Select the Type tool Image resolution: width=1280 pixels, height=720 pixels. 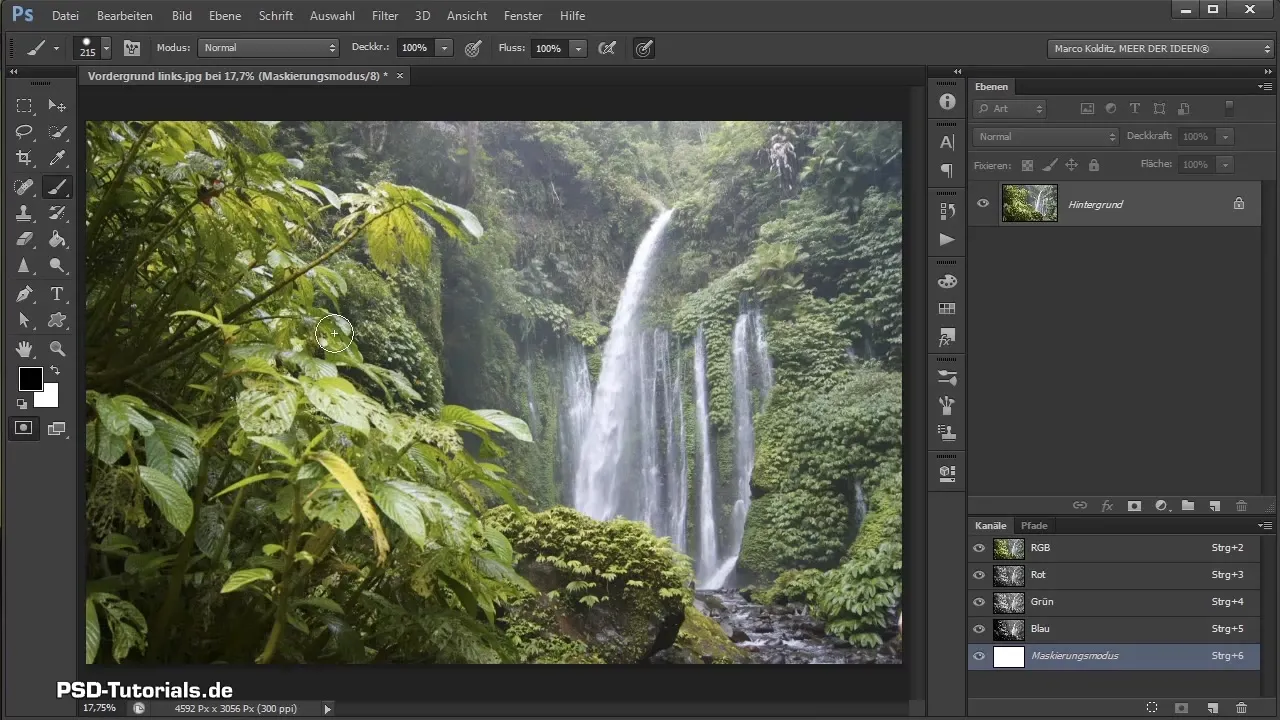point(58,294)
